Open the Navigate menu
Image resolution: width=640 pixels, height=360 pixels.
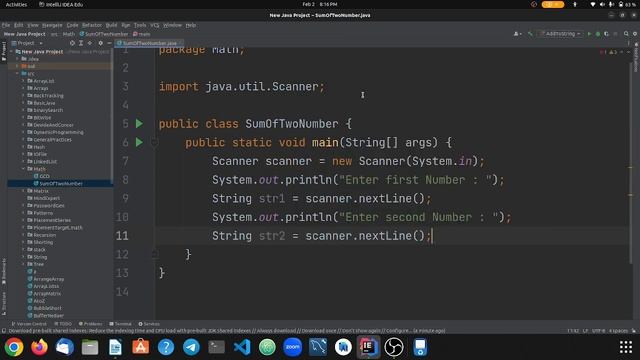52,25
